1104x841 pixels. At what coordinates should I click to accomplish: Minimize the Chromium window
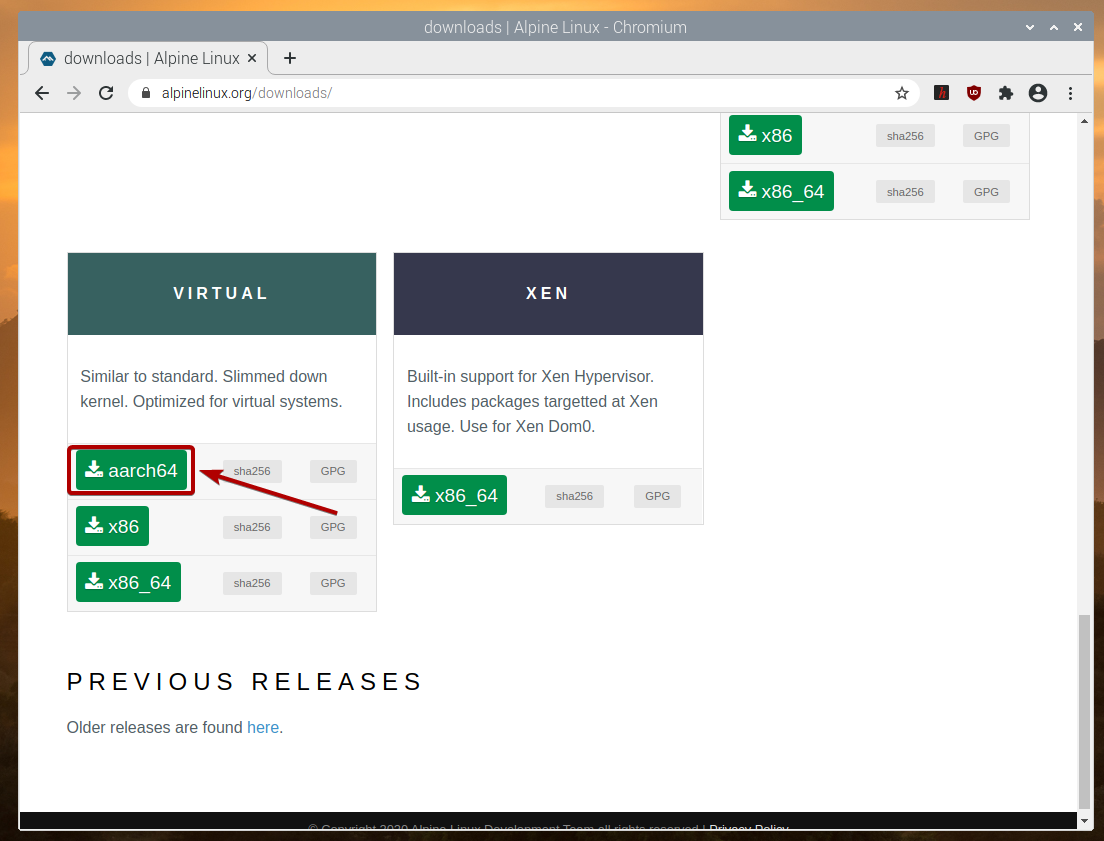click(1030, 27)
